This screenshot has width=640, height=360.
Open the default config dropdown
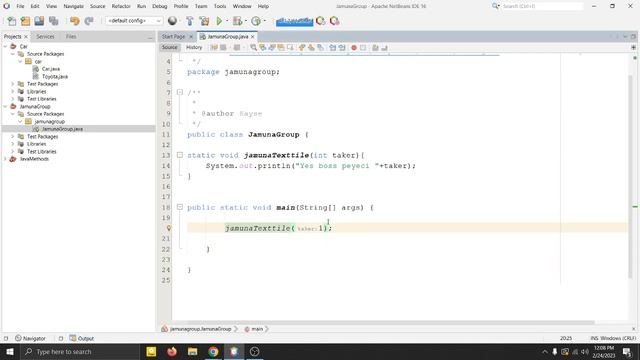pyautogui.click(x=134, y=21)
